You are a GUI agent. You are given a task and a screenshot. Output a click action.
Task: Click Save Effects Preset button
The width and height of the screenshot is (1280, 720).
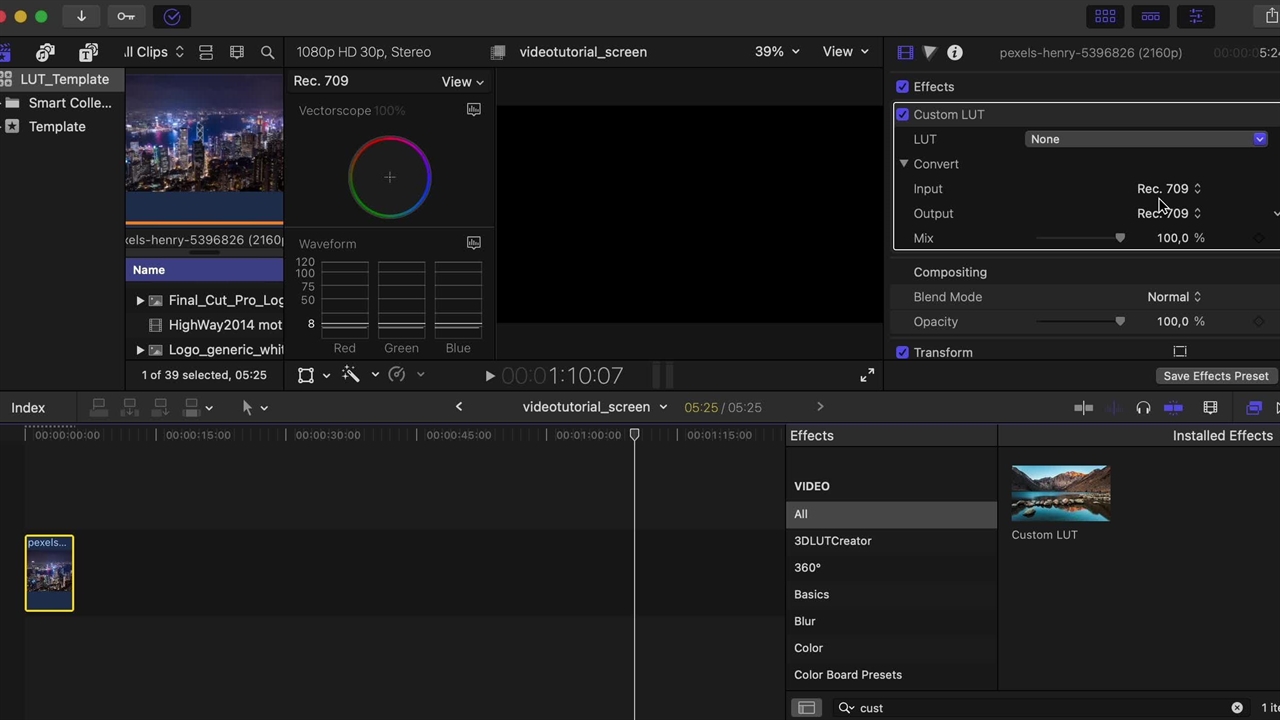pos(1215,376)
